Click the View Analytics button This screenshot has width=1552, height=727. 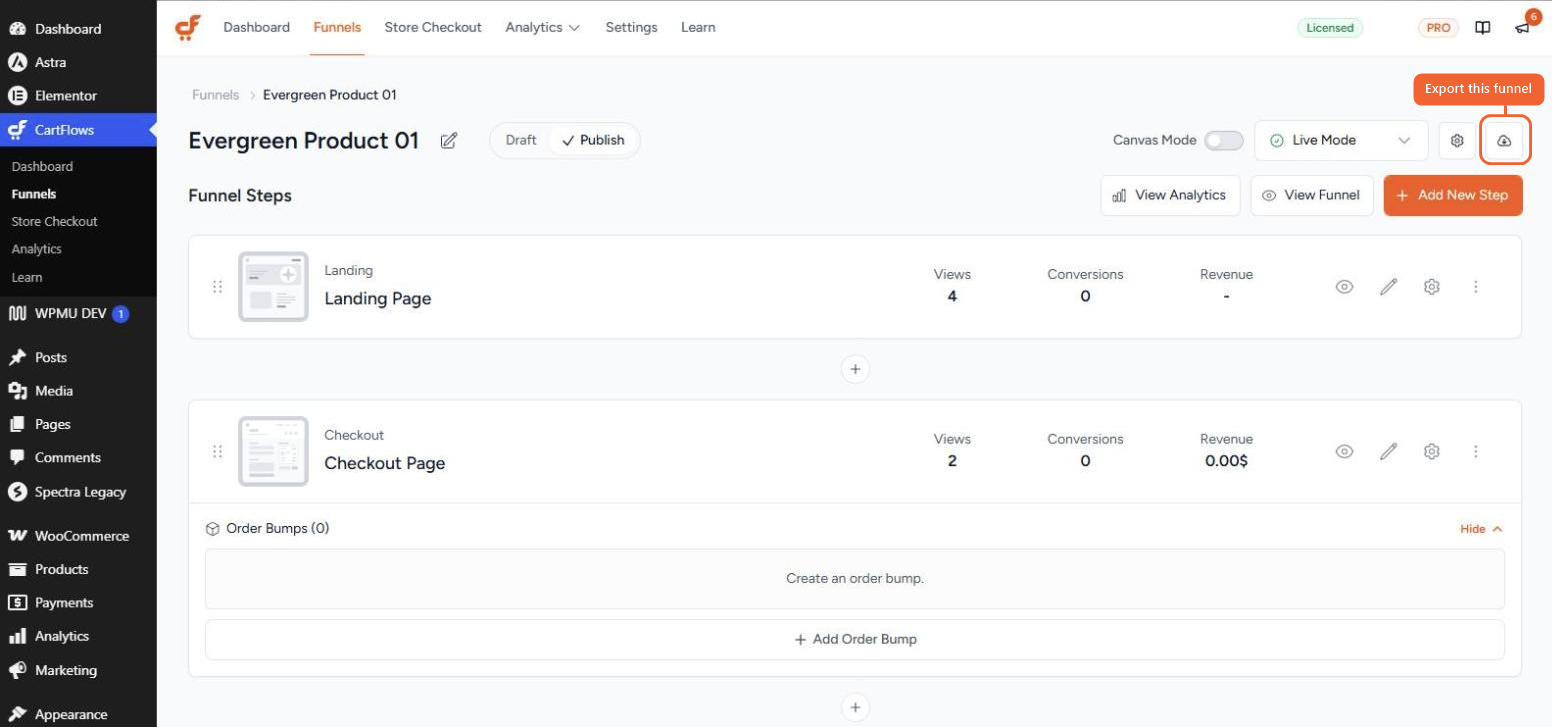1170,196
